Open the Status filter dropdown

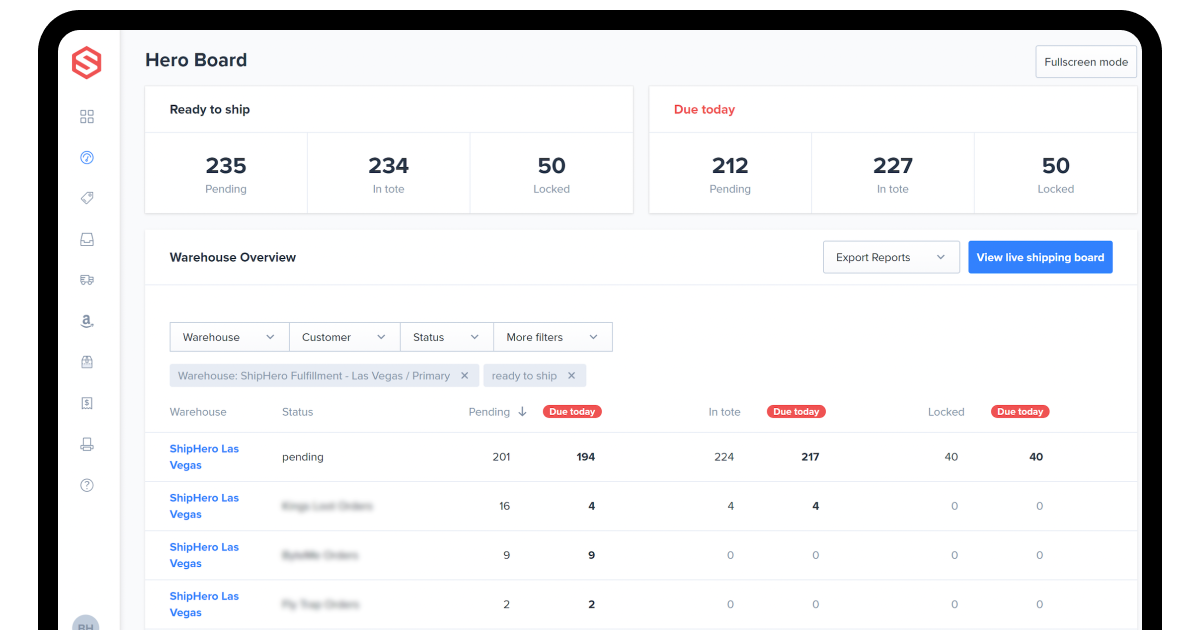447,337
